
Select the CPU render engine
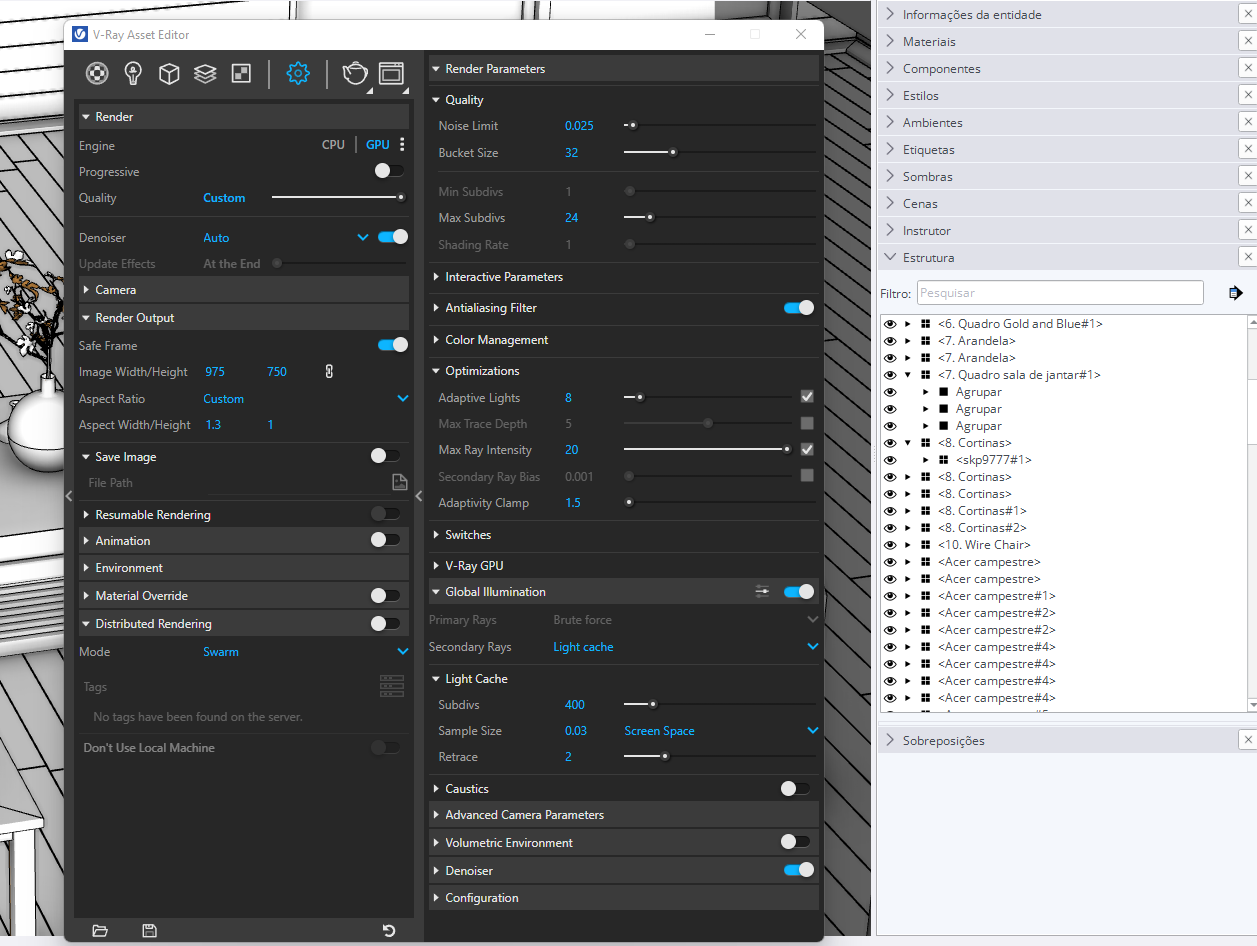(x=333, y=145)
